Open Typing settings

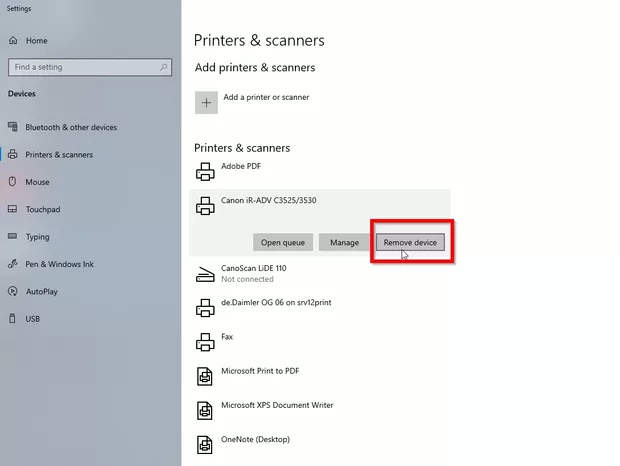click(x=38, y=237)
